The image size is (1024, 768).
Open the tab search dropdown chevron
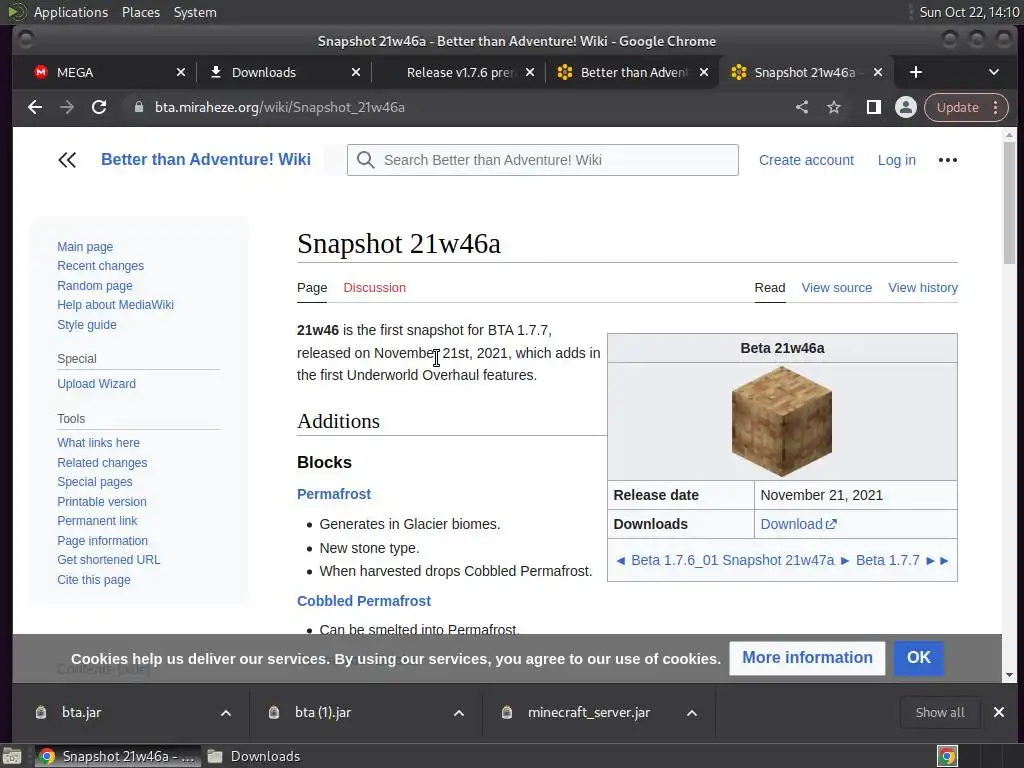994,72
